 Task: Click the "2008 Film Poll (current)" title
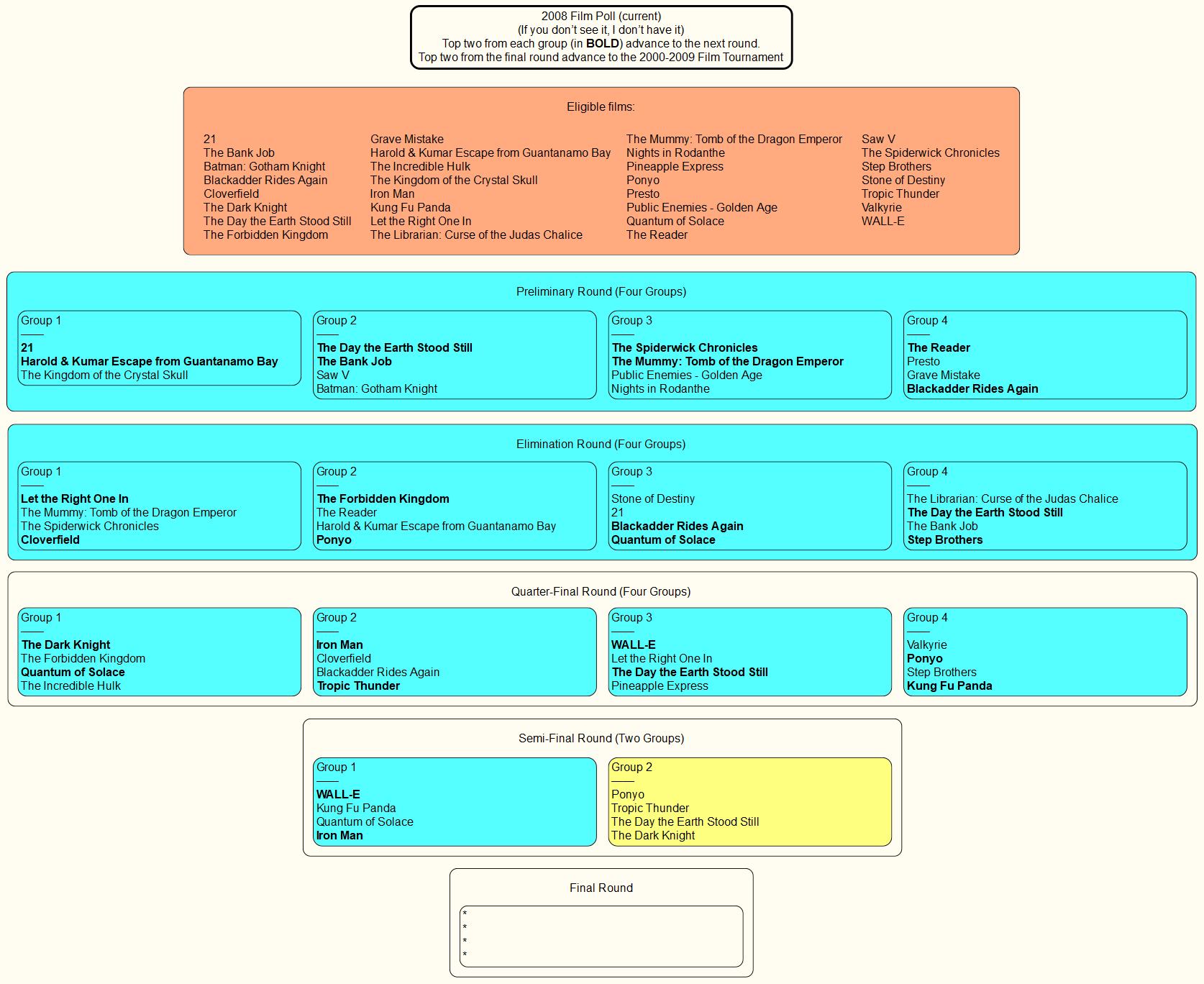[601, 16]
